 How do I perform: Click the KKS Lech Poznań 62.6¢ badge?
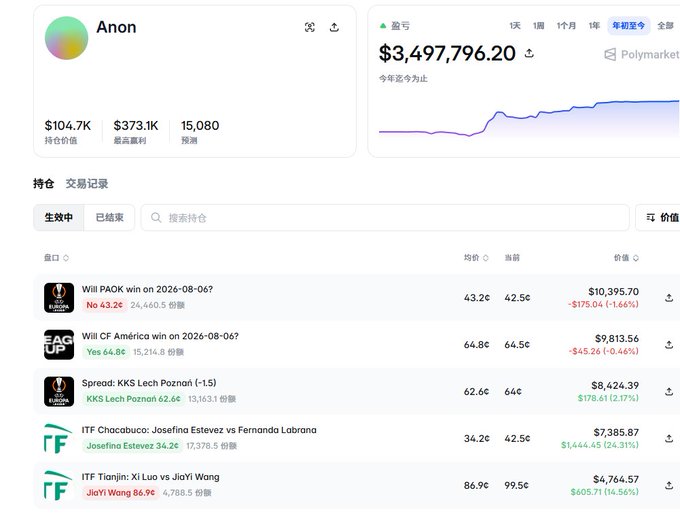click(133, 398)
